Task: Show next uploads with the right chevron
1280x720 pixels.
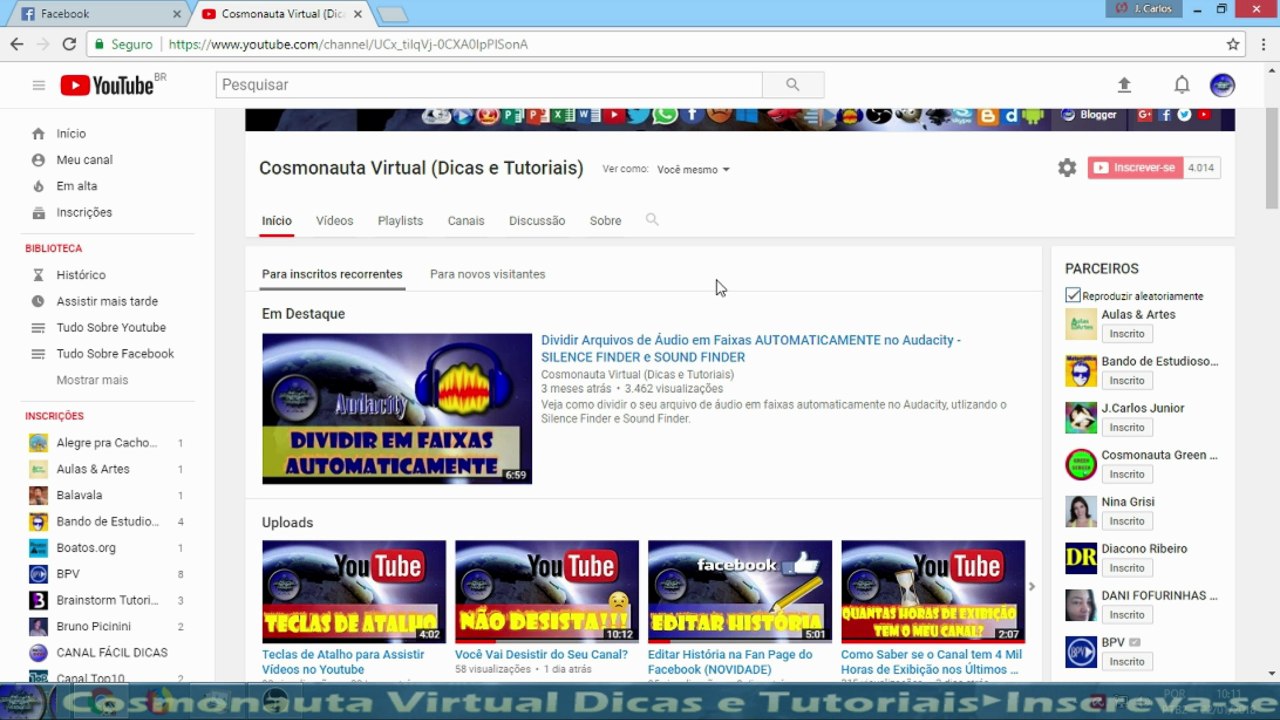Action: pyautogui.click(x=1032, y=587)
